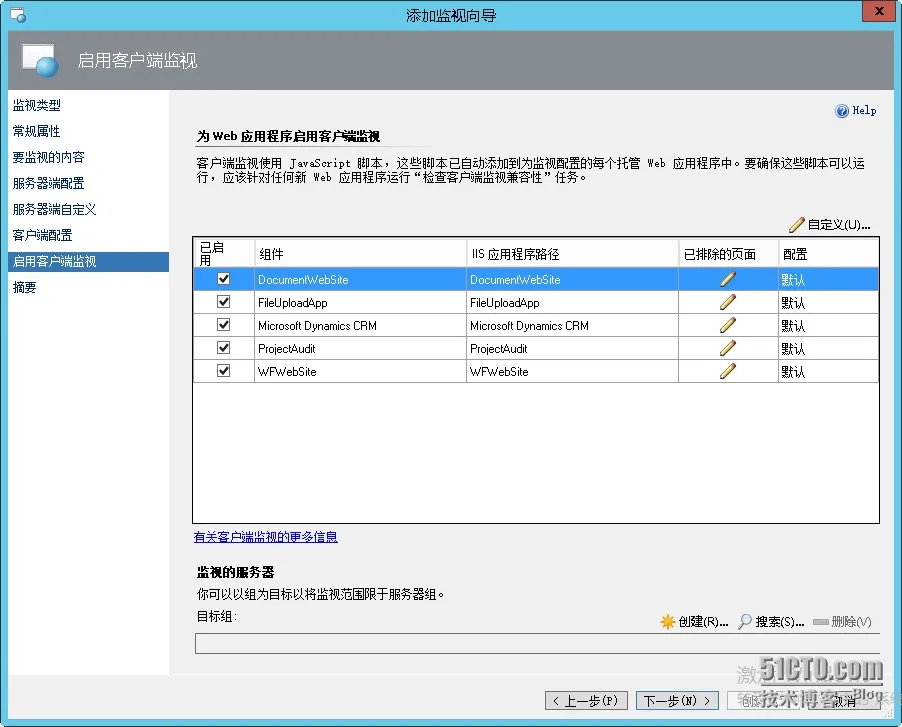Image resolution: width=902 pixels, height=727 pixels.
Task: Open the Help icon link
Action: click(855, 110)
